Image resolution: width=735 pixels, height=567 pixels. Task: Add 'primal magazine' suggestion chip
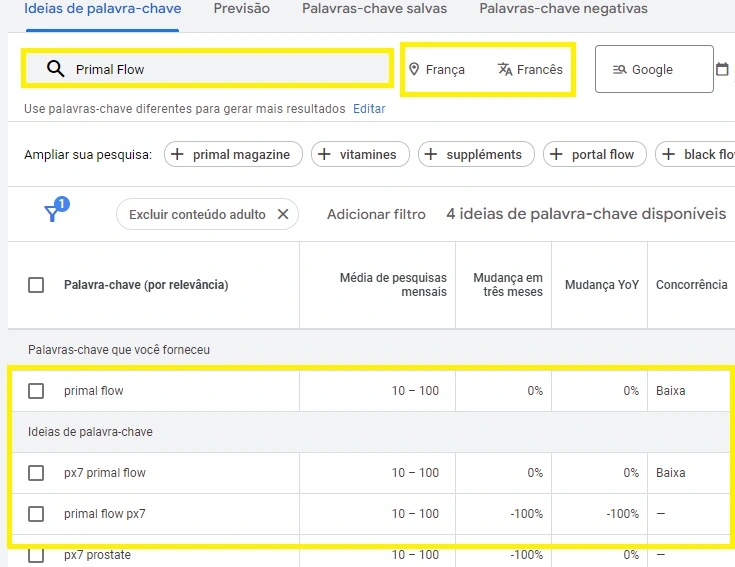(x=233, y=154)
